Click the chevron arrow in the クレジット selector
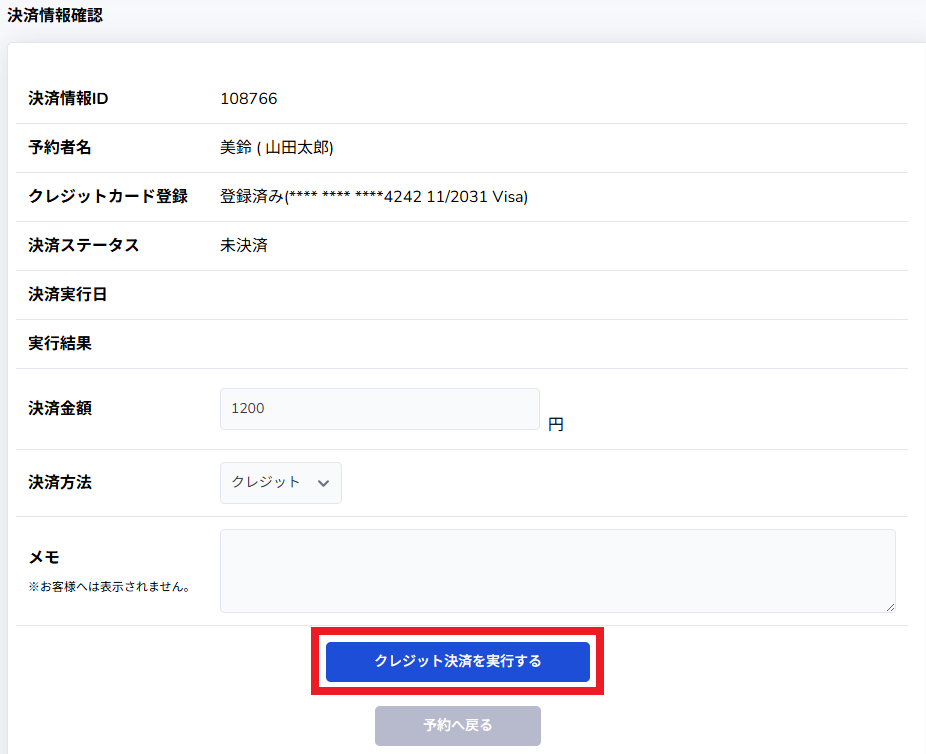This screenshot has height=754, width=926. click(323, 483)
